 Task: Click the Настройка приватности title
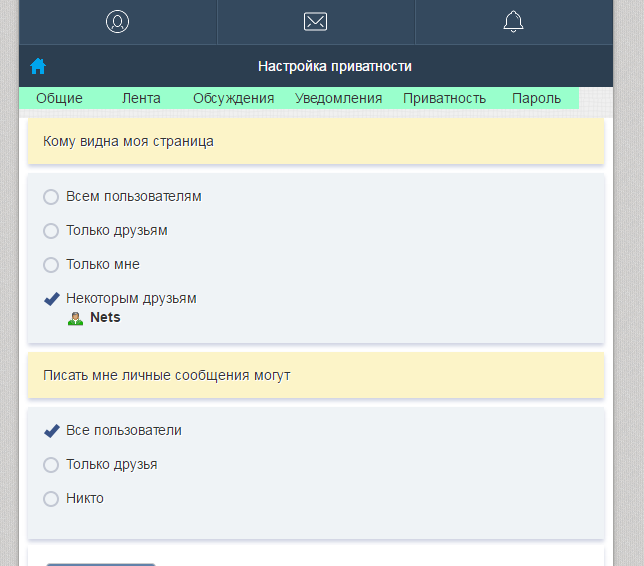335,66
